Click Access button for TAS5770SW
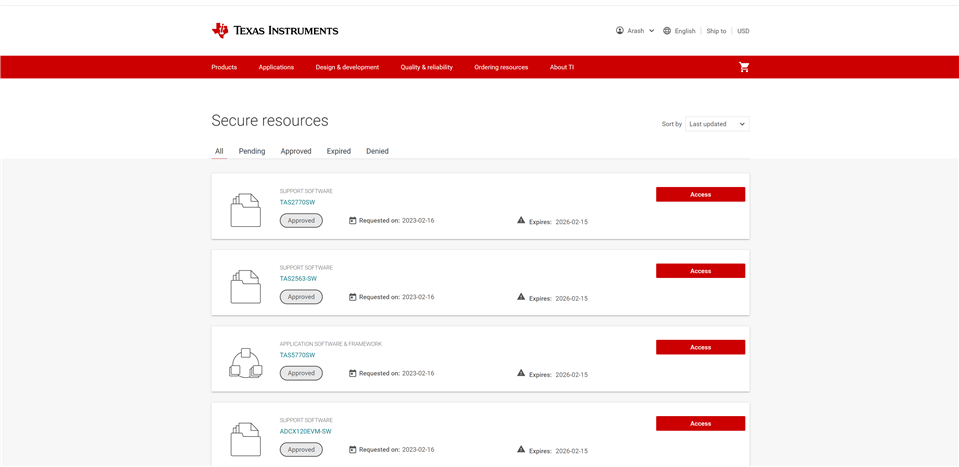The image size is (959, 467). 700,347
